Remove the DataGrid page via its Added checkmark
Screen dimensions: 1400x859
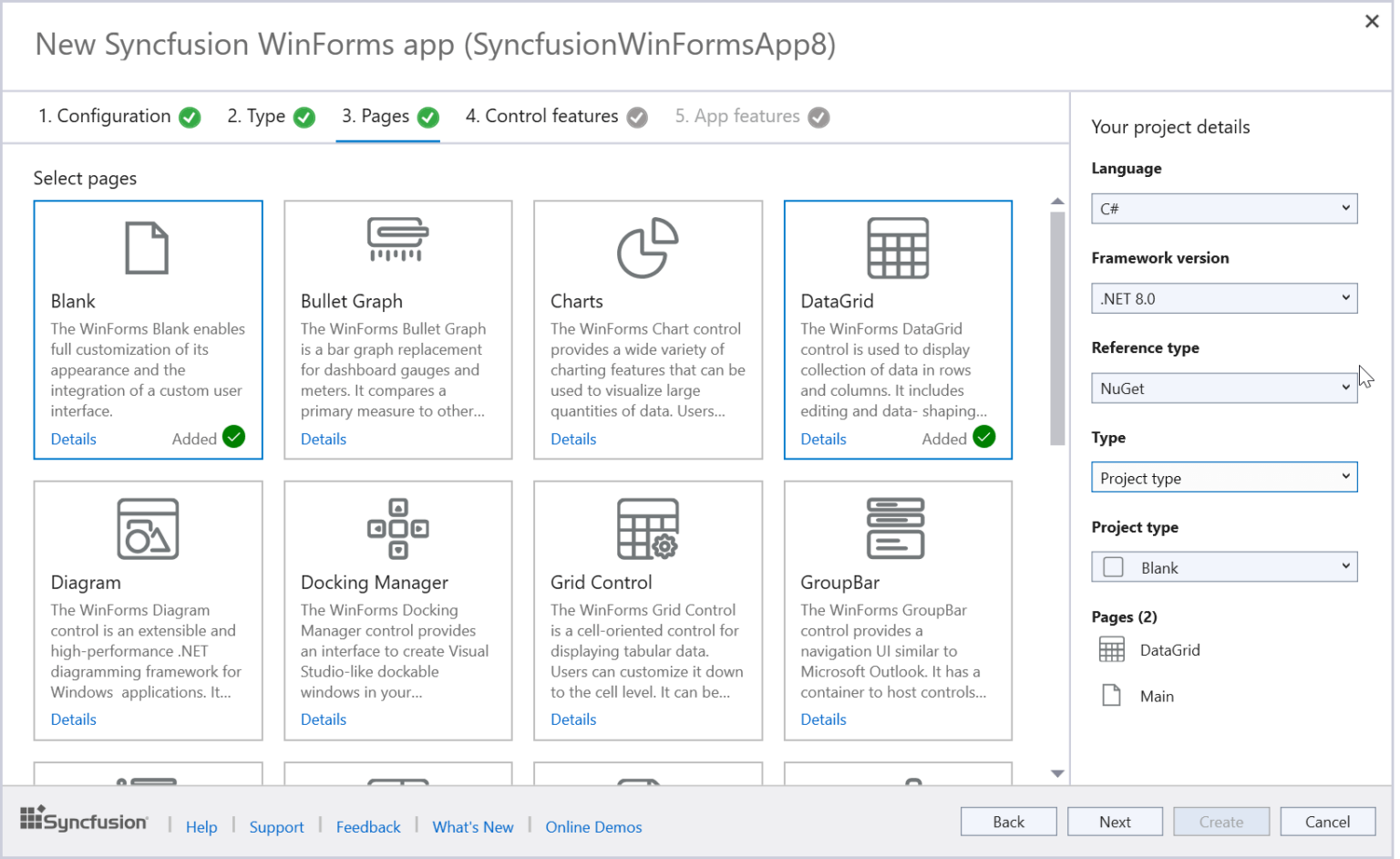tap(984, 438)
